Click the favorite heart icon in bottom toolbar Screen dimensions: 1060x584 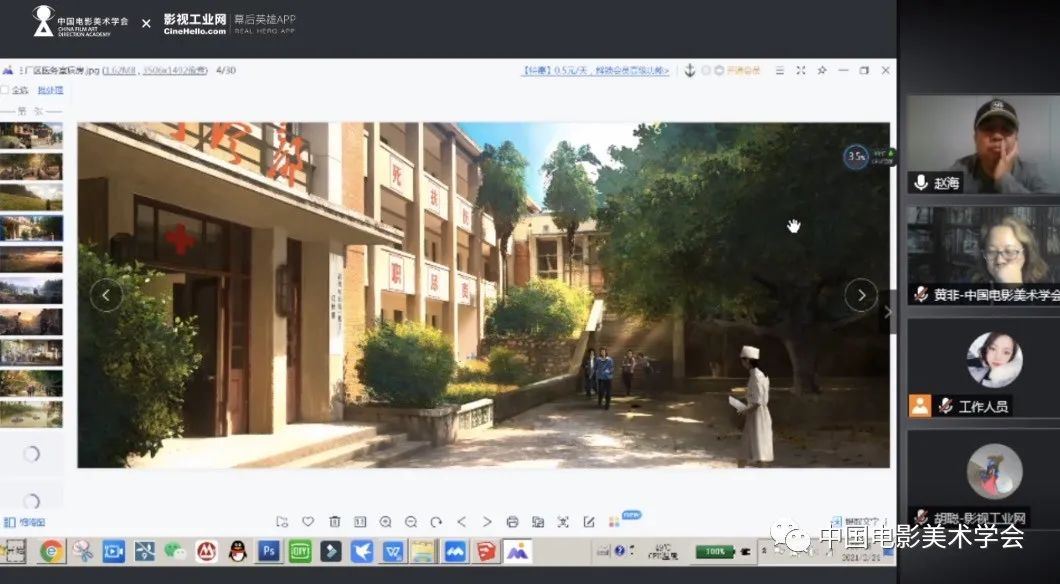click(x=308, y=522)
